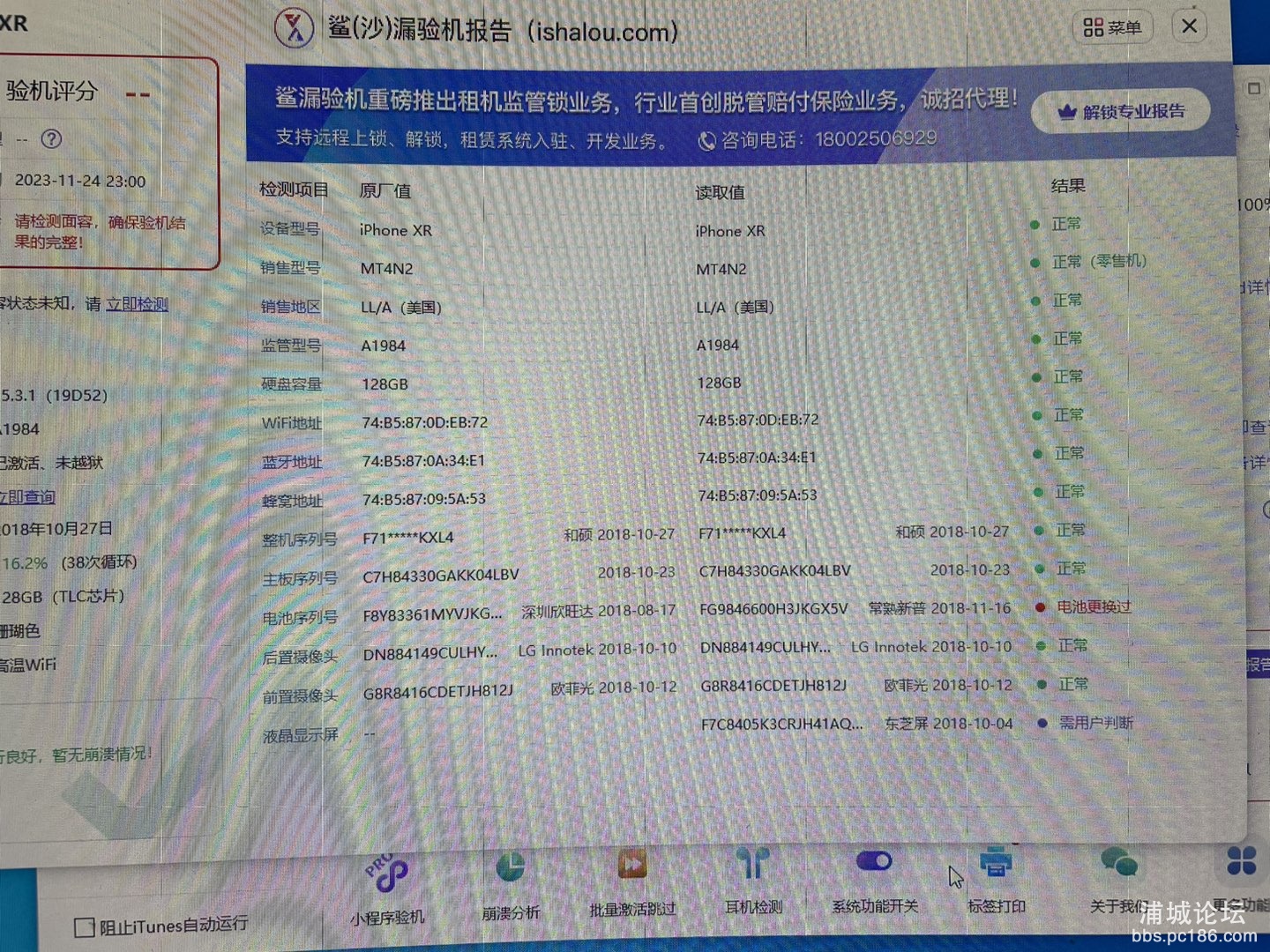
Task: Click 读取值 front camera serial G8R8416CDETJH812J
Action: pos(773,685)
